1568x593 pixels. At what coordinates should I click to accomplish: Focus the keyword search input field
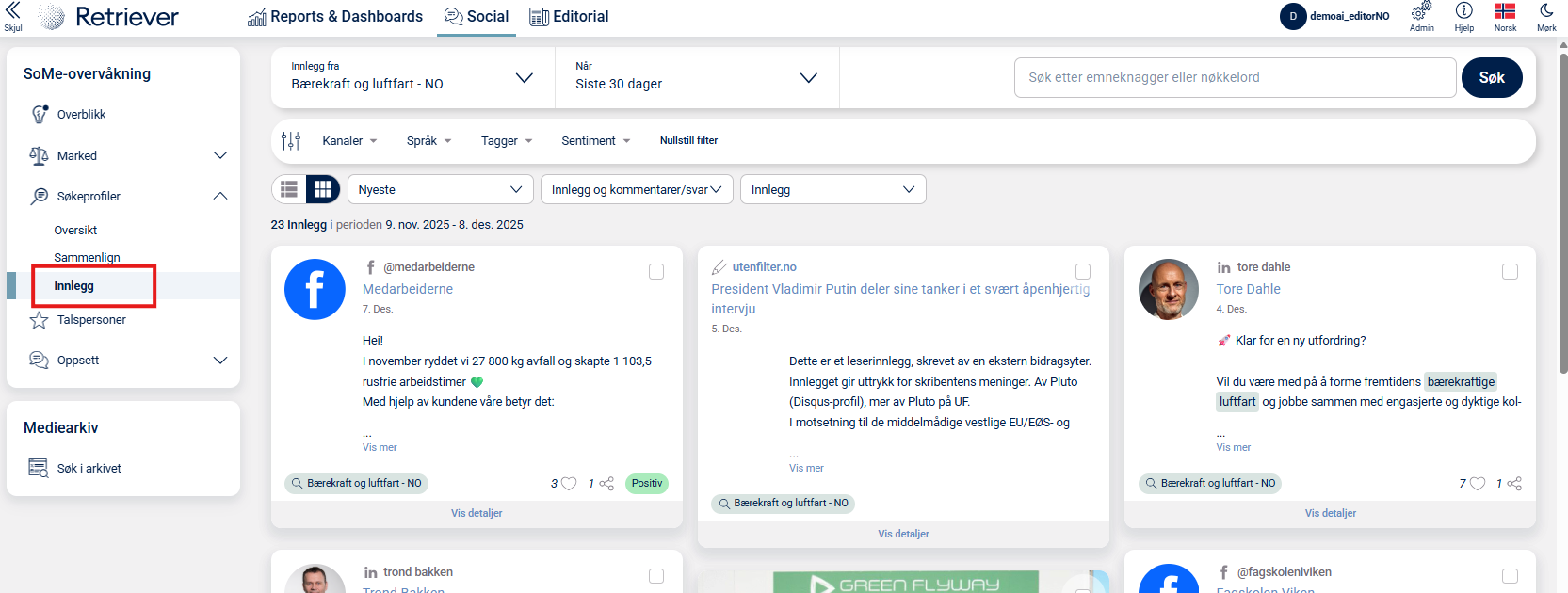click(1235, 78)
